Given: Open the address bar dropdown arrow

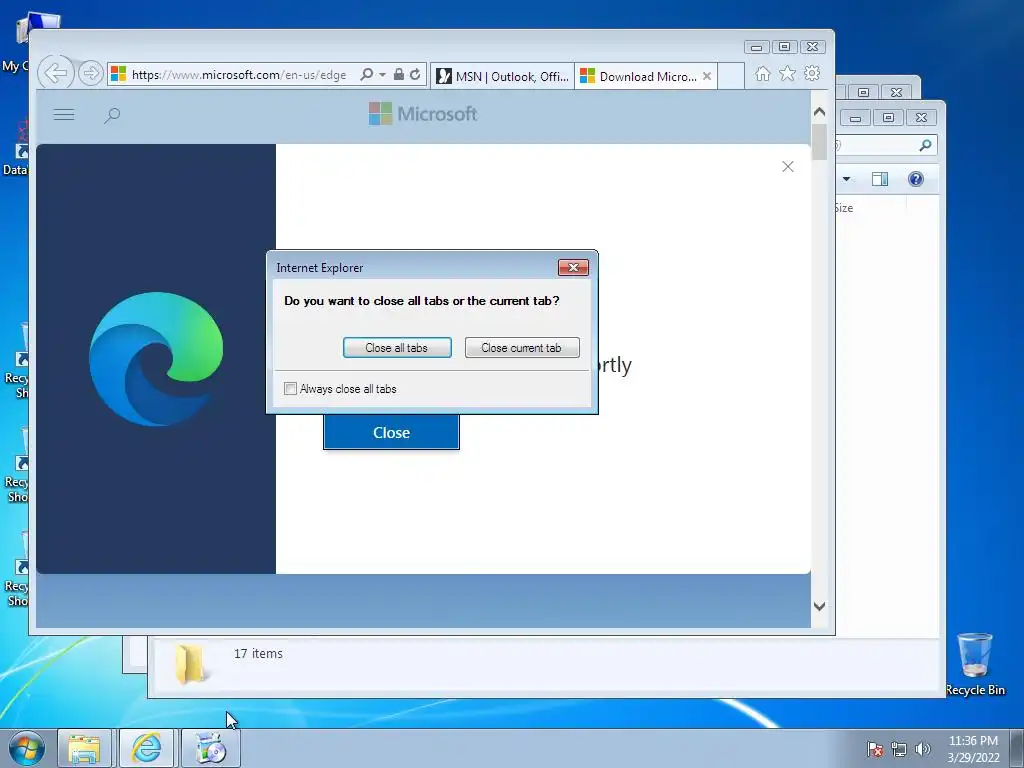Looking at the screenshot, I should pyautogui.click(x=382, y=74).
